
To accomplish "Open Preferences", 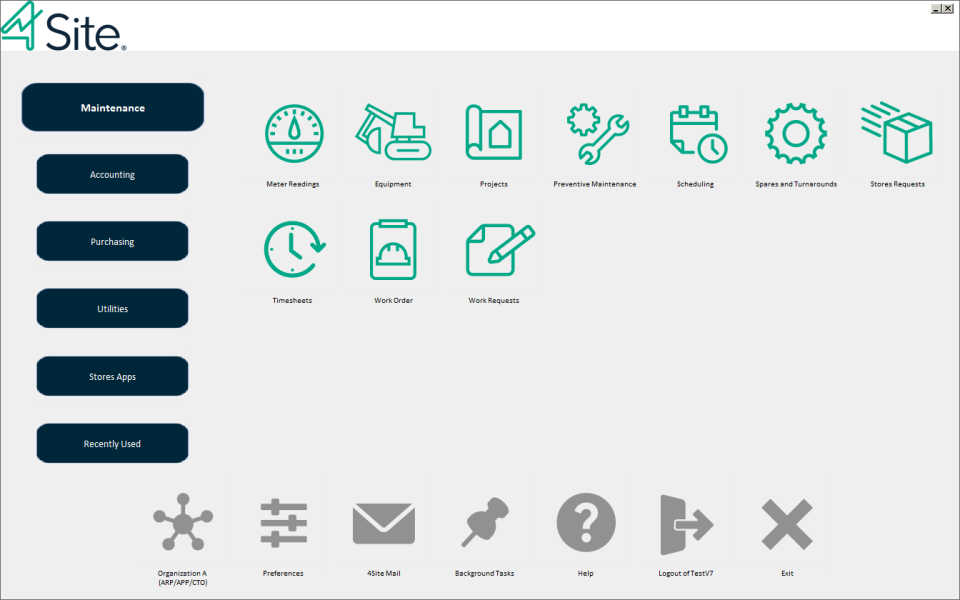I will [283, 521].
